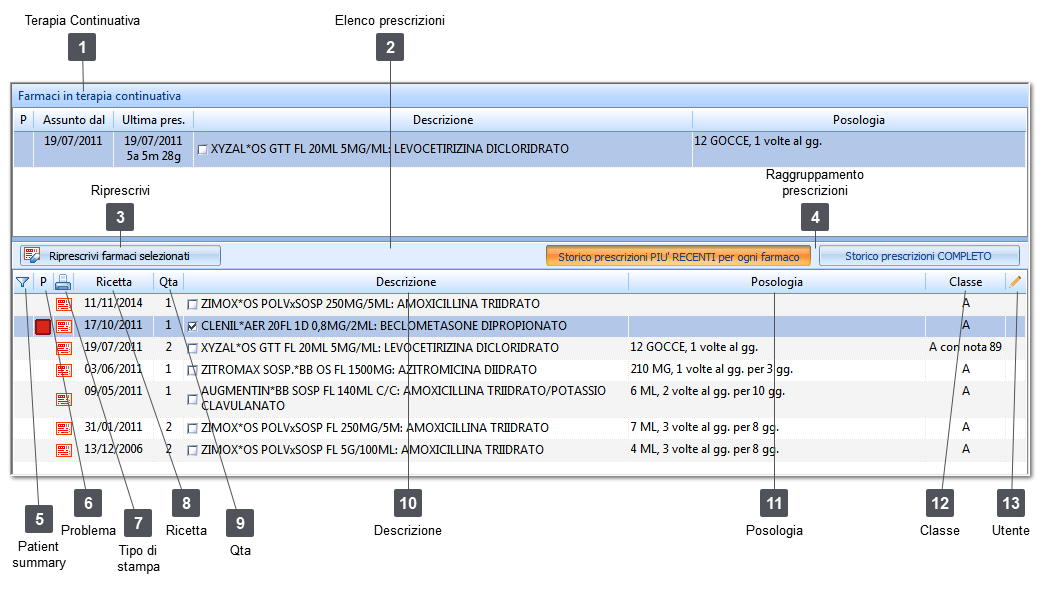Viewport: 1046px width, 590px height.
Task: Click the printer icon column header
Action: (63, 282)
